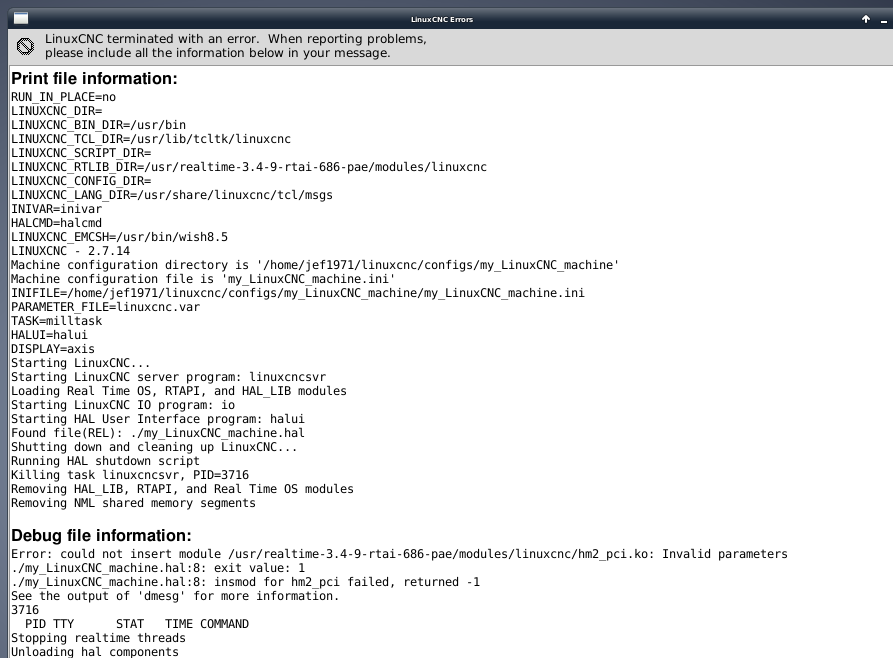Select the line 'DISPLAY=axis'
Viewport: 893px width, 658px height.
point(53,349)
